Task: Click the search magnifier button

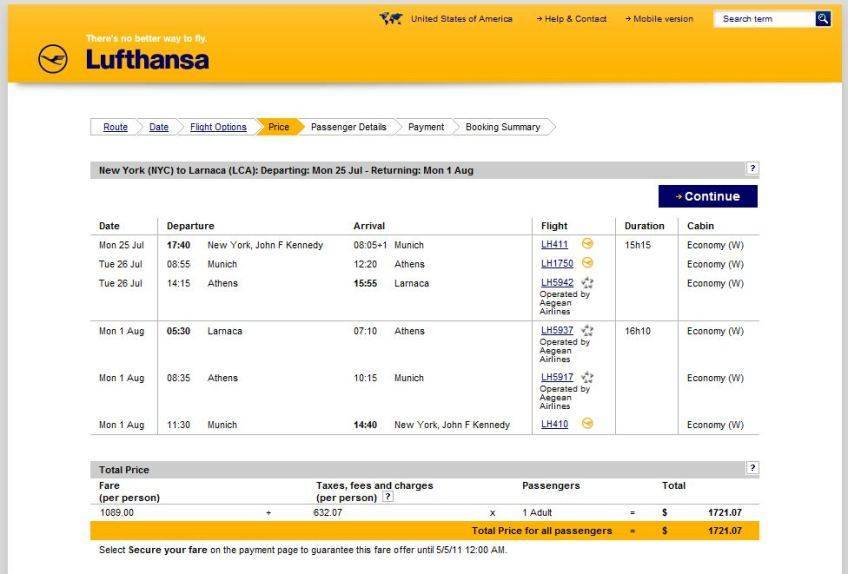Action: coord(823,19)
